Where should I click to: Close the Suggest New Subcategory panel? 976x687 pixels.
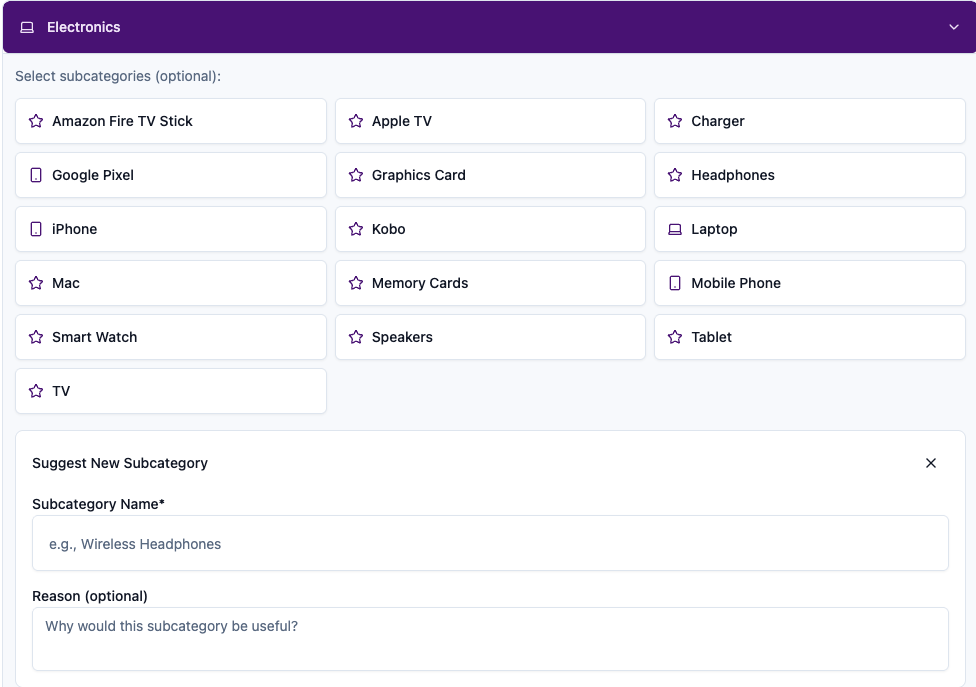[931, 463]
